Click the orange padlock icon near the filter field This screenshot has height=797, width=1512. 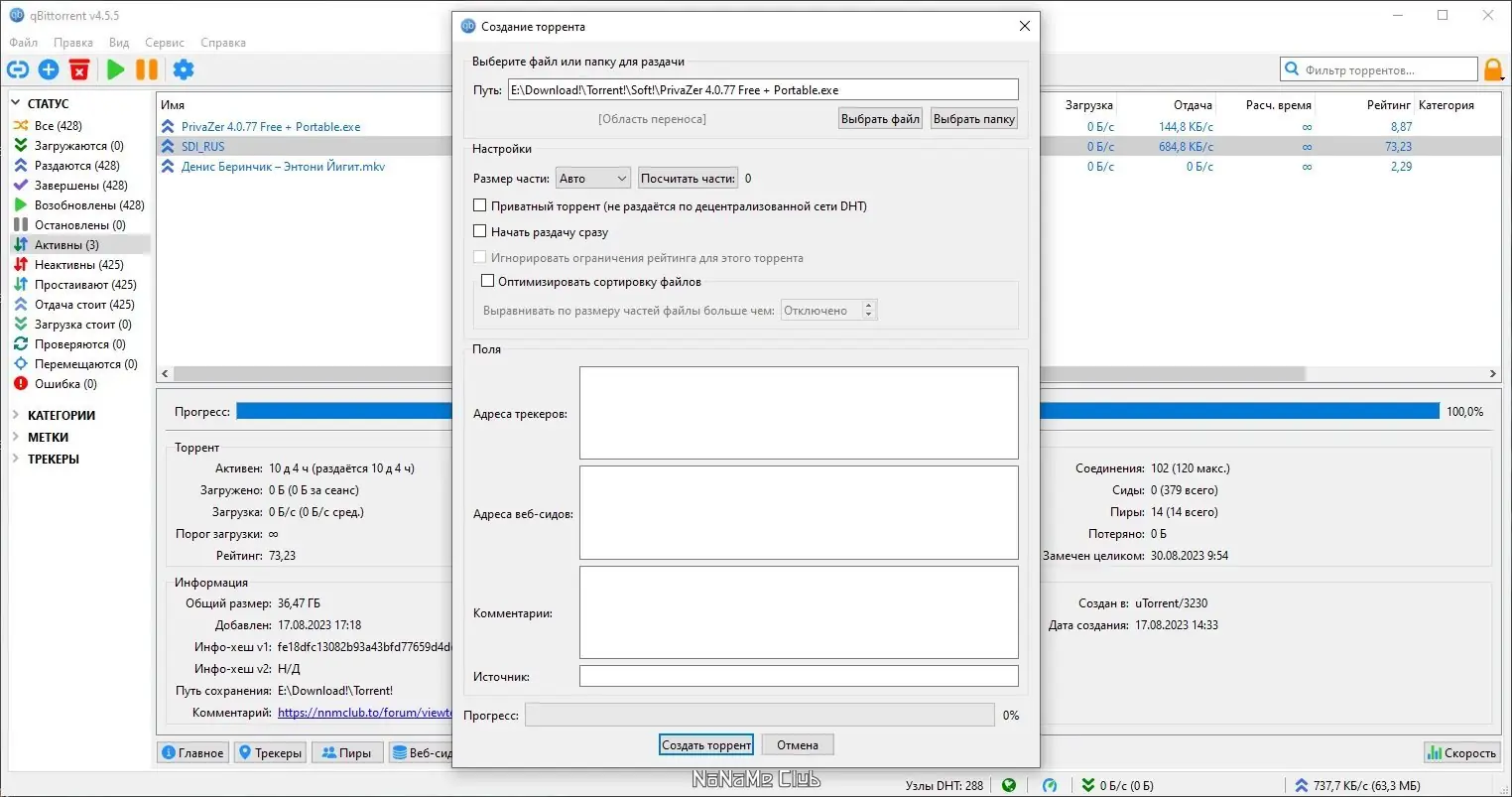tap(1494, 69)
